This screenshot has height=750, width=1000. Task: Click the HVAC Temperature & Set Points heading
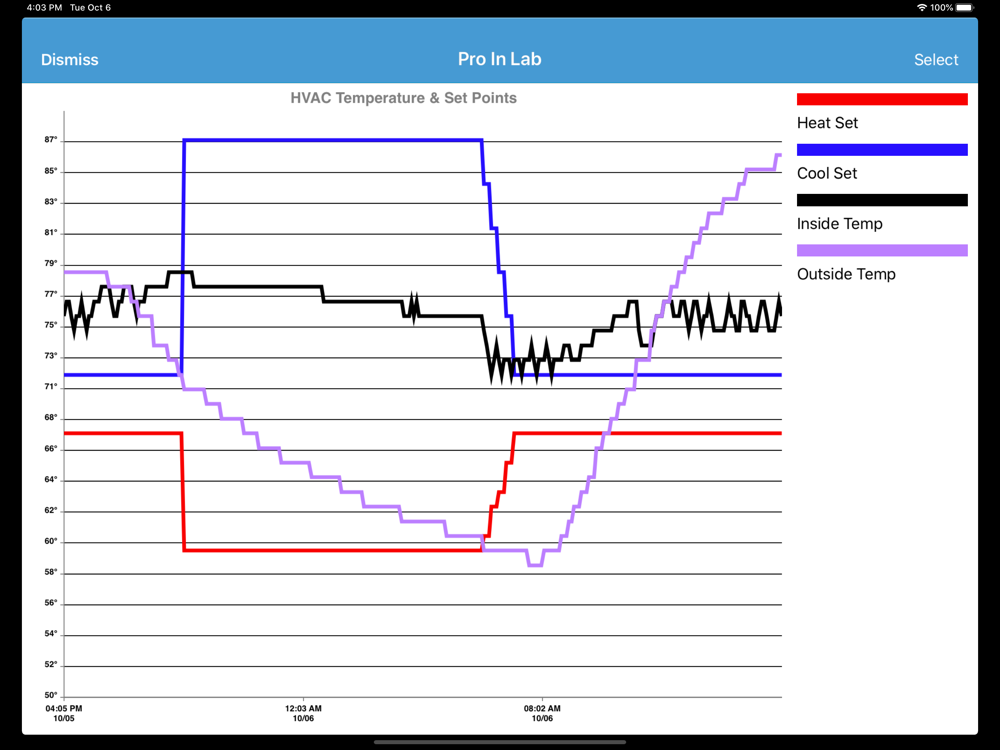click(x=403, y=98)
